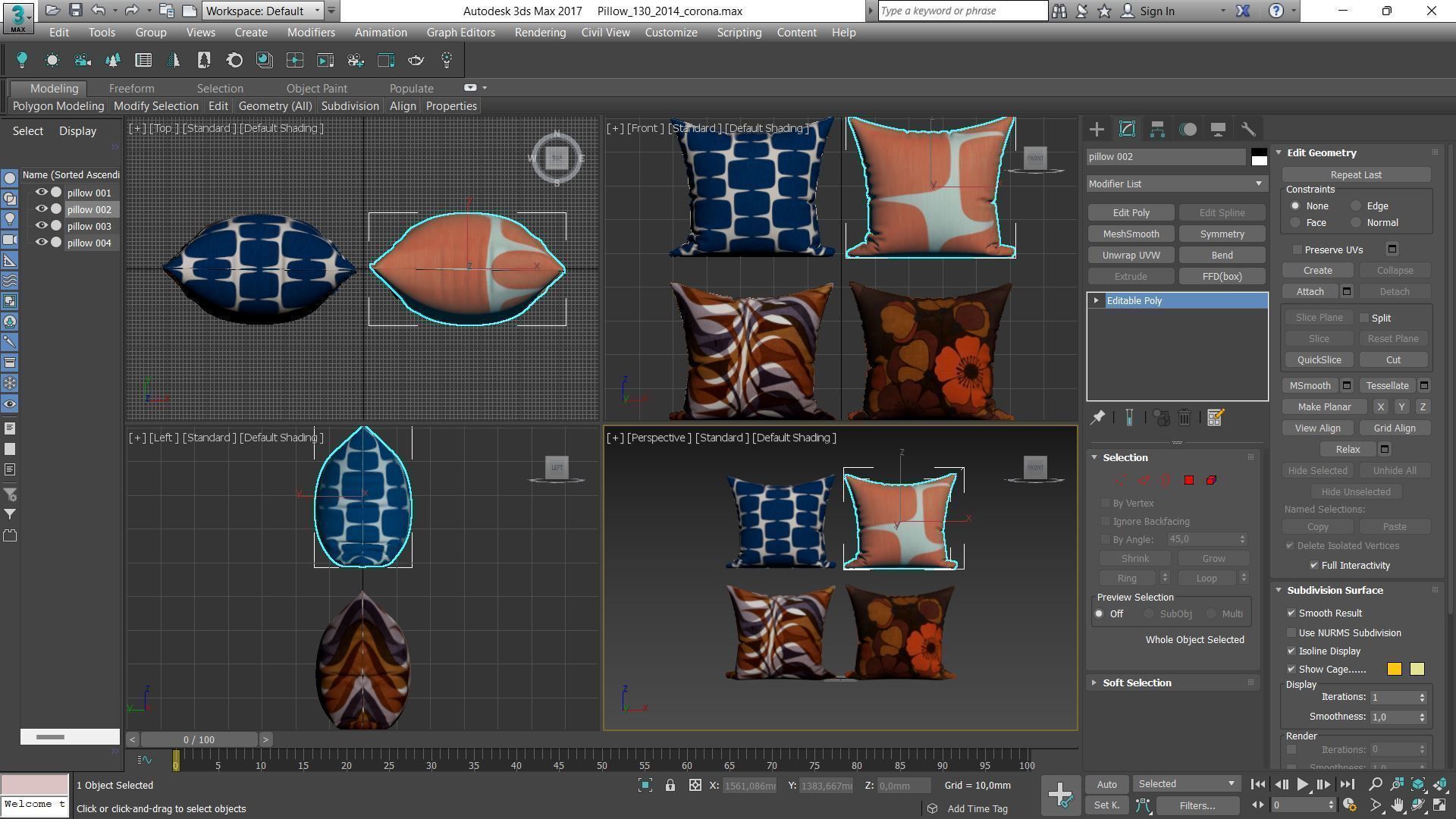
Task: Click the teapot icon in toolbar
Action: click(416, 60)
